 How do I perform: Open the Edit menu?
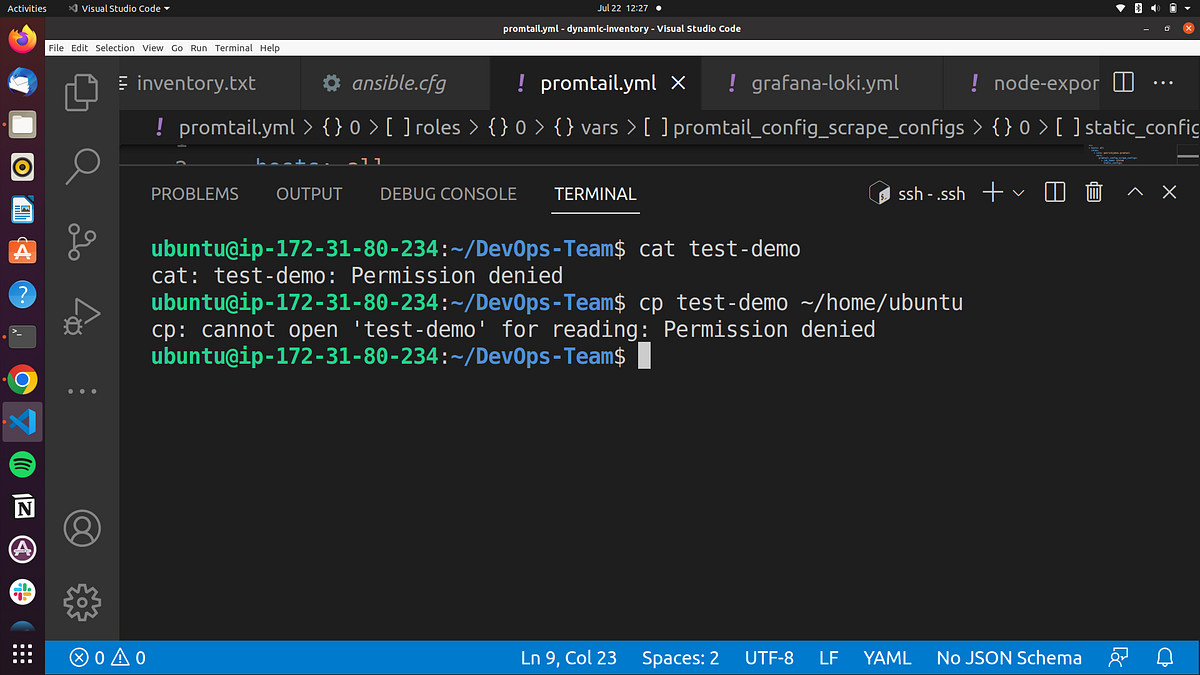click(79, 48)
